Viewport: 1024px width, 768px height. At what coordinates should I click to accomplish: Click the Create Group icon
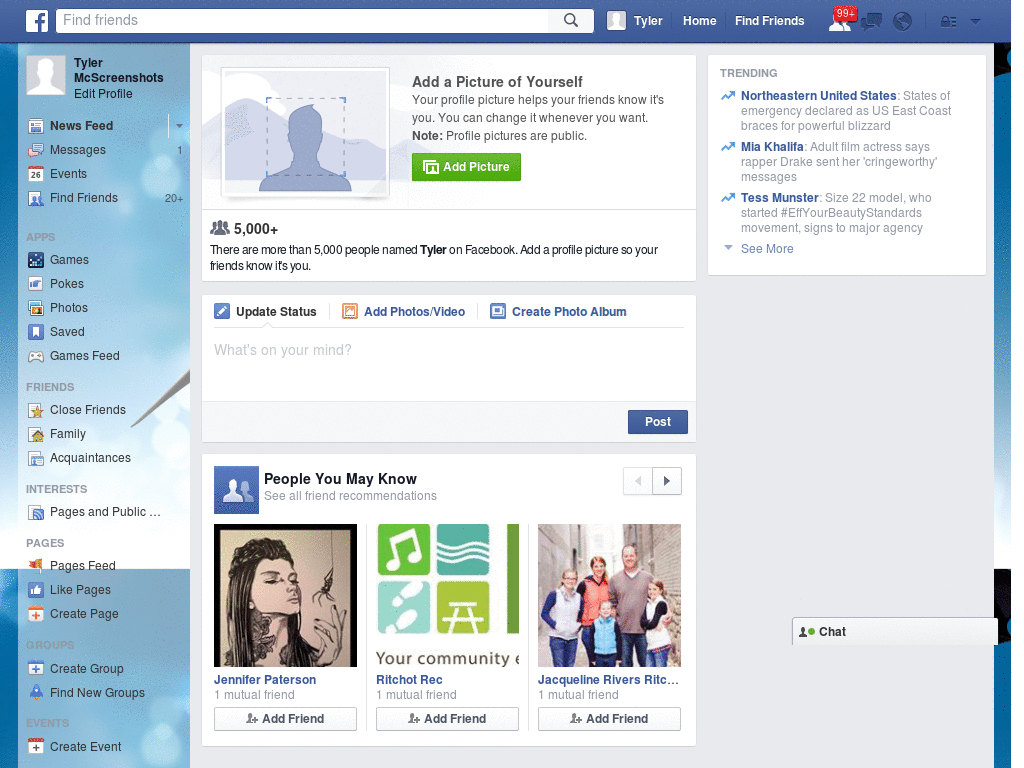[36, 669]
